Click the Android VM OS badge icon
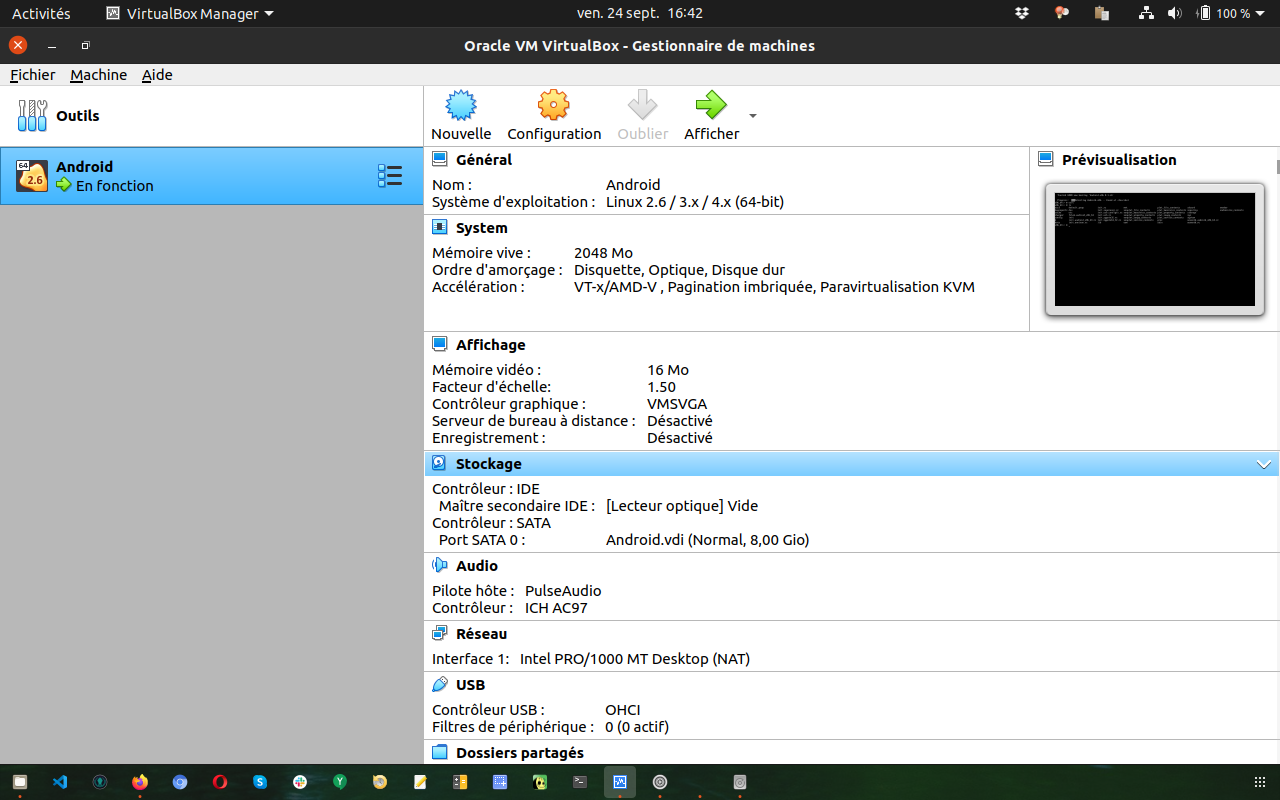The image size is (1280, 800). click(x=32, y=176)
